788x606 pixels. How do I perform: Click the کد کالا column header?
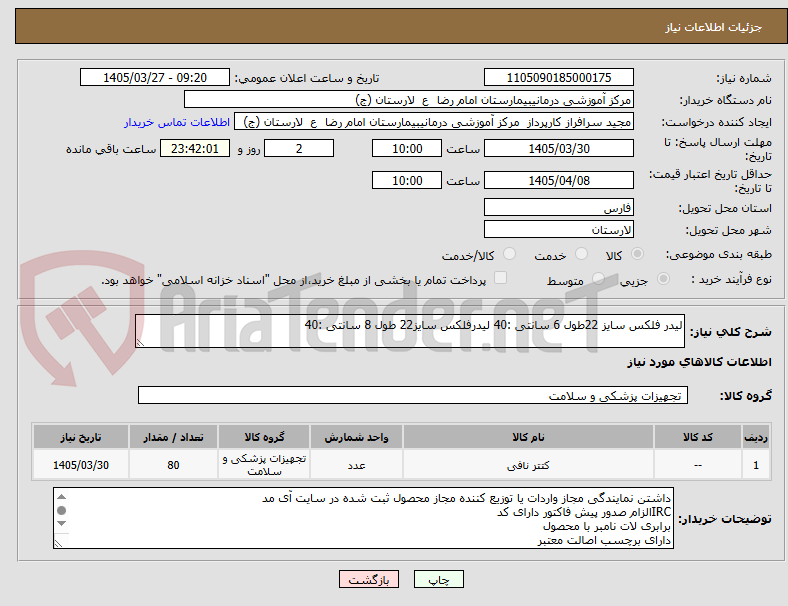click(698, 437)
